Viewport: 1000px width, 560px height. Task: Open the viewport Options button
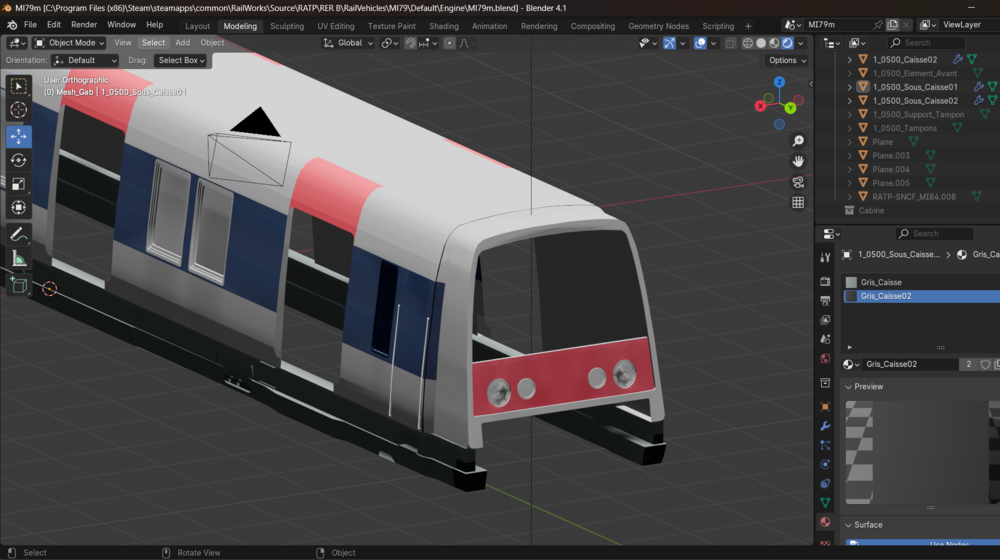click(x=787, y=60)
